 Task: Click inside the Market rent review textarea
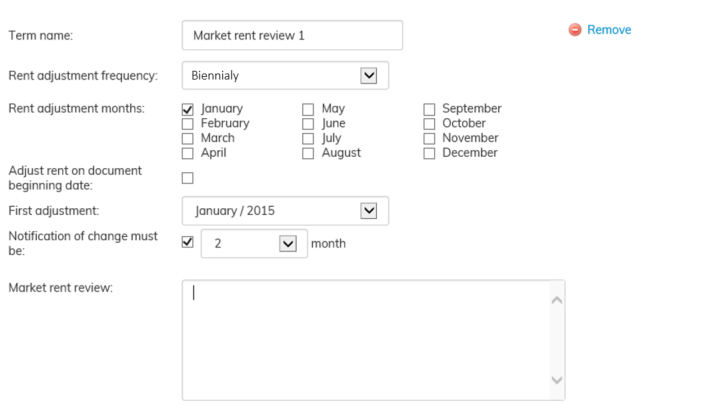pyautogui.click(x=365, y=340)
